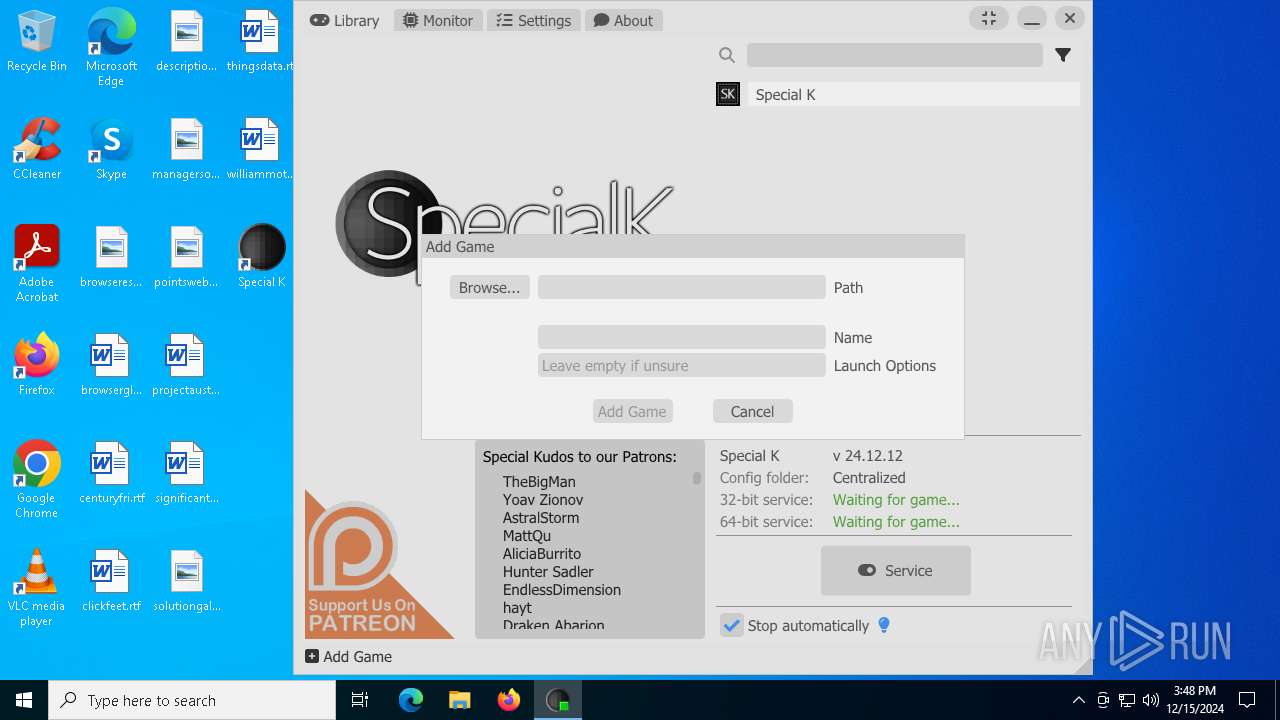This screenshot has width=1280, height=720.
Task: Select the browseres image file icon
Action: tap(111, 256)
